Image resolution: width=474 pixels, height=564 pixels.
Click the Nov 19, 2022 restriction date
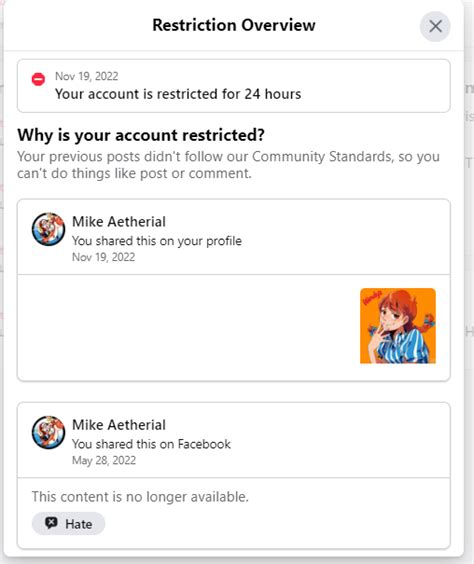[x=86, y=76]
